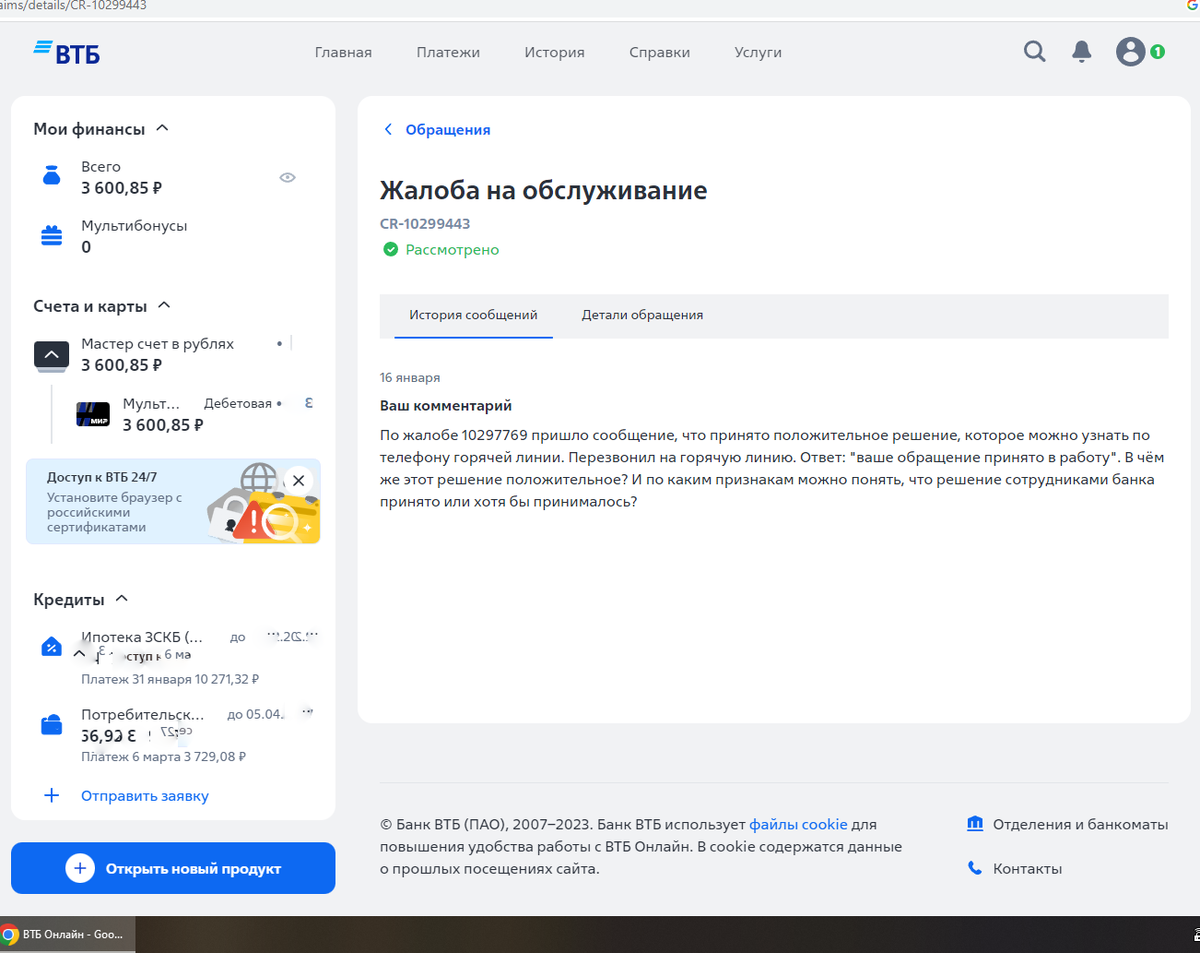Click the briefcase icon for Потребительский кредит
Image resolution: width=1200 pixels, height=953 pixels.
point(51,723)
